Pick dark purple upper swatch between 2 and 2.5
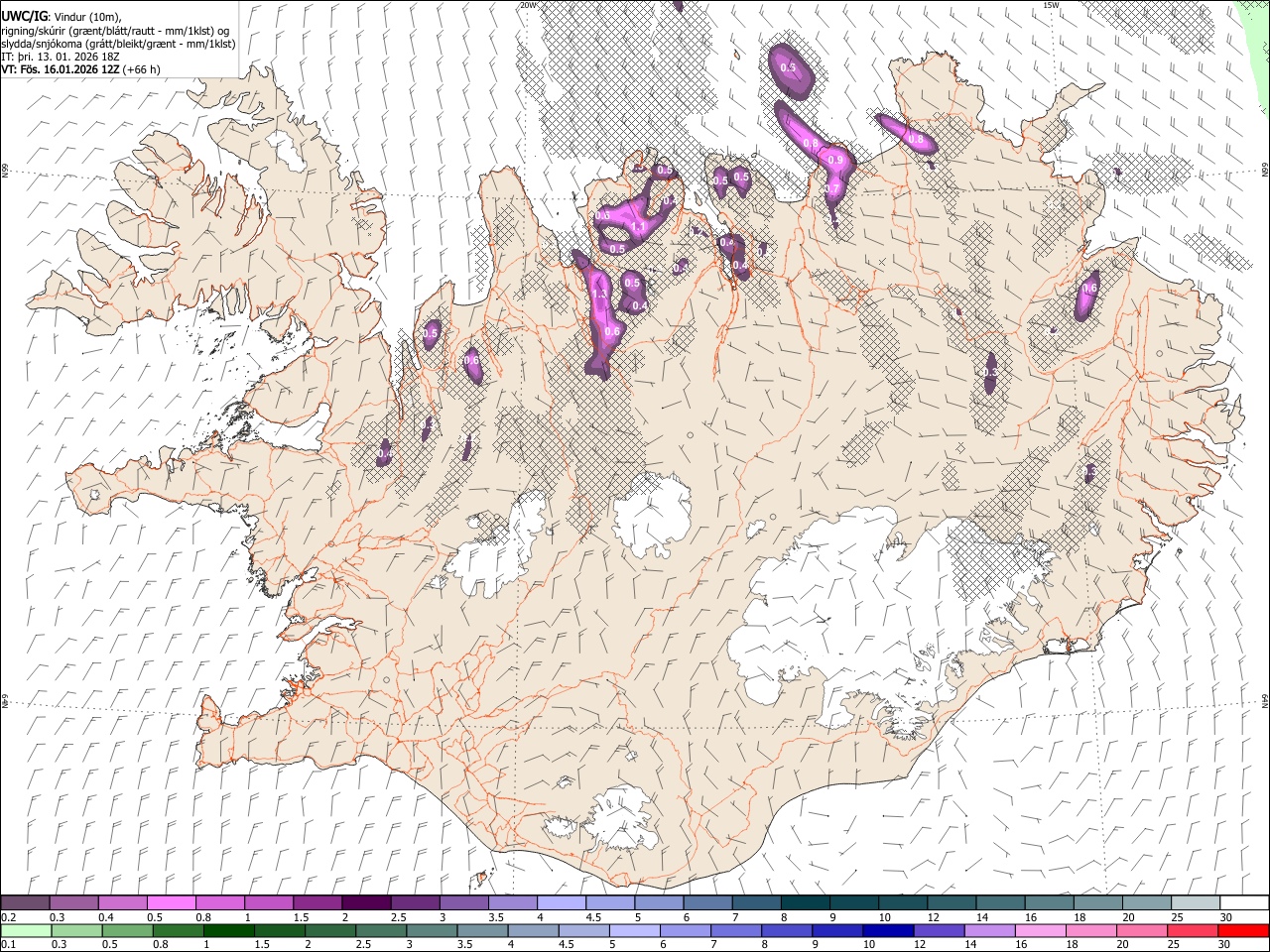 pos(366,903)
